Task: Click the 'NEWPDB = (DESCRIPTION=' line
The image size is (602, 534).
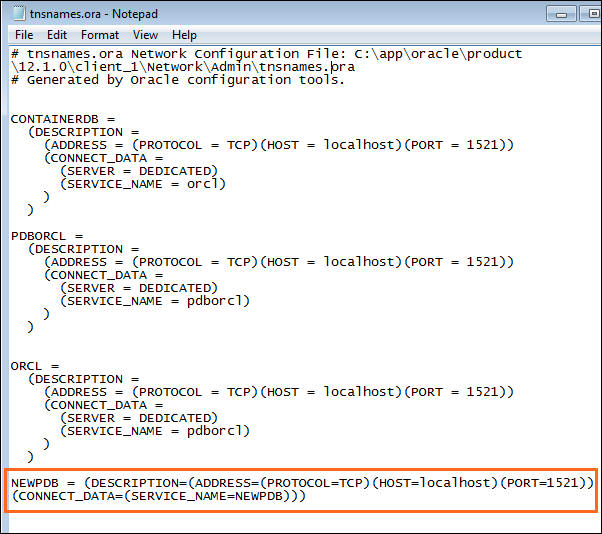Action: (302, 483)
